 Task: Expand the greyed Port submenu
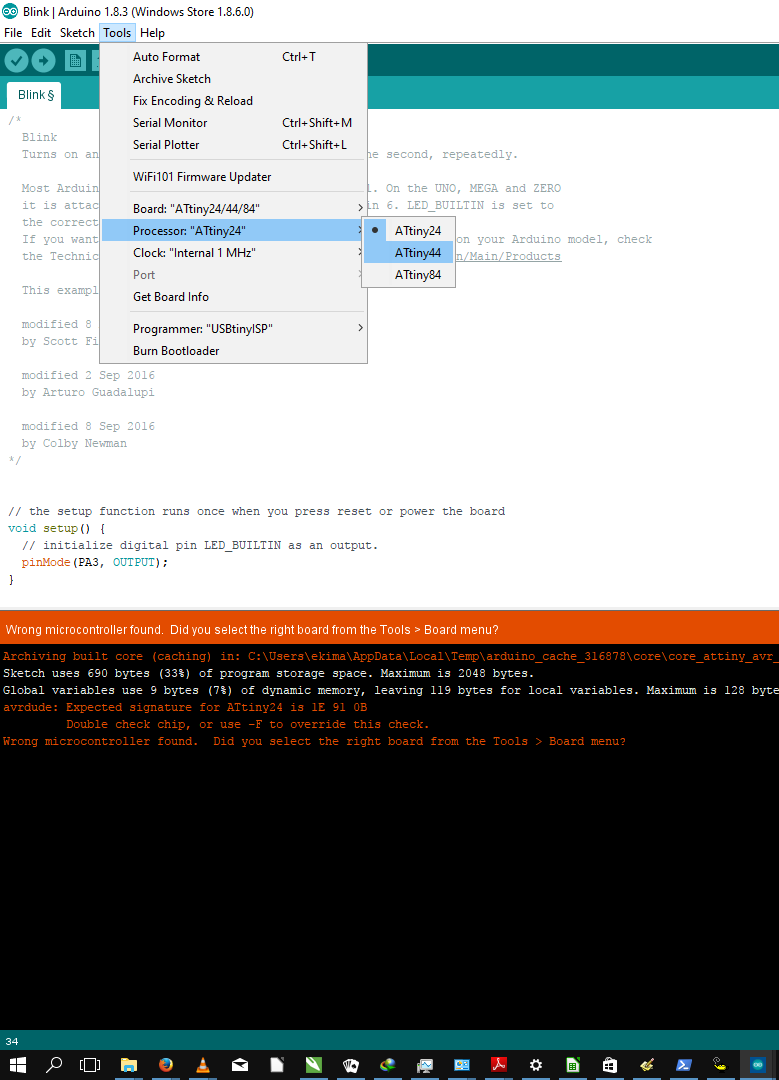(233, 274)
